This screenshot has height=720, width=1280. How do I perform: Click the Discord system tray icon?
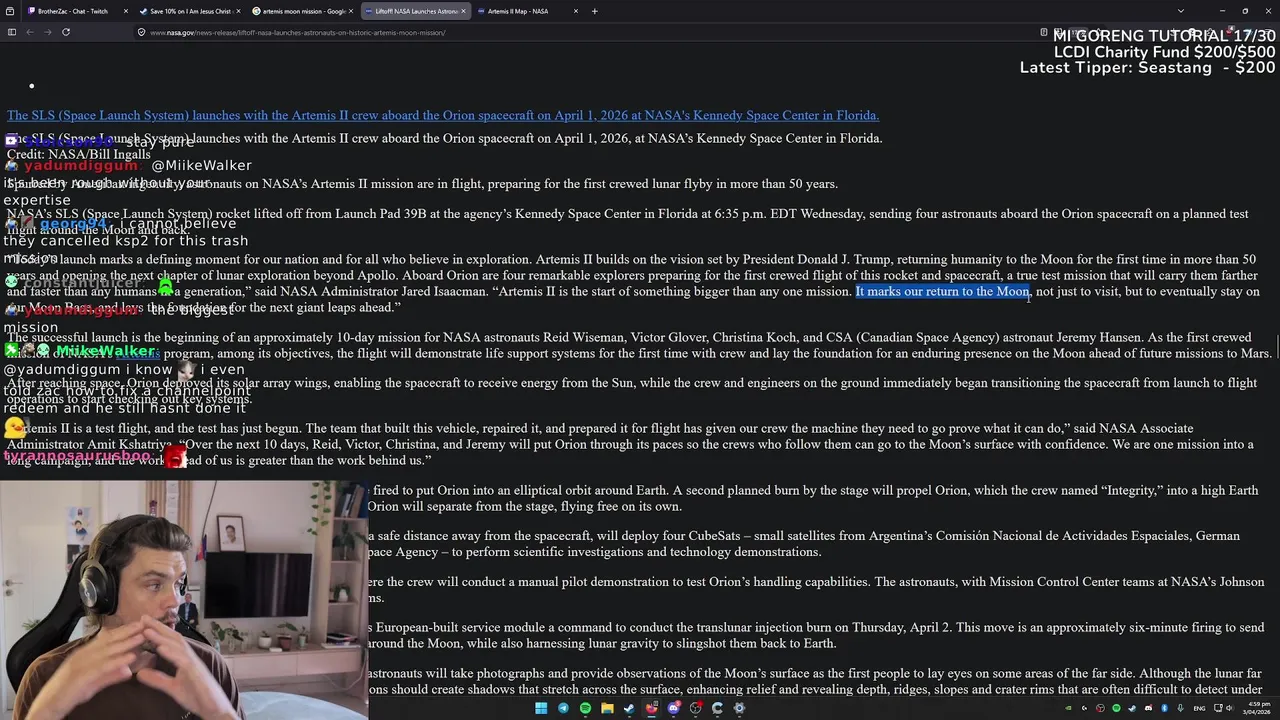pyautogui.click(x=1148, y=708)
